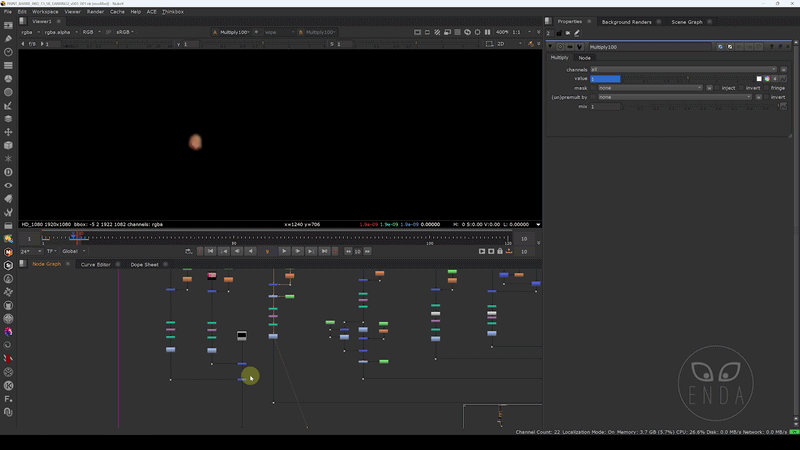This screenshot has height=450, width=800.
Task: Click the edit pencil icon in Properties
Action: [577, 33]
